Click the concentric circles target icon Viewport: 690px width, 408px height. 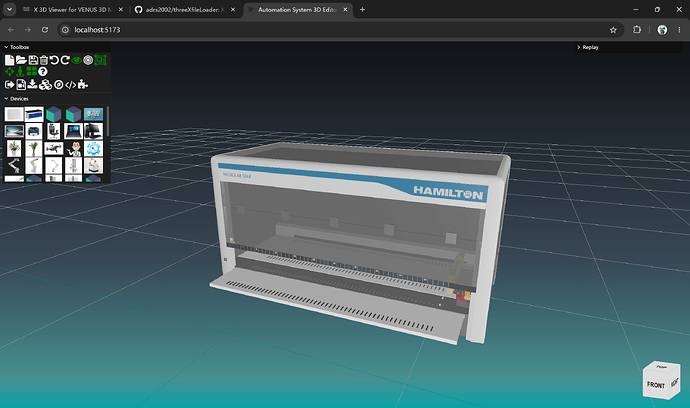[88, 60]
